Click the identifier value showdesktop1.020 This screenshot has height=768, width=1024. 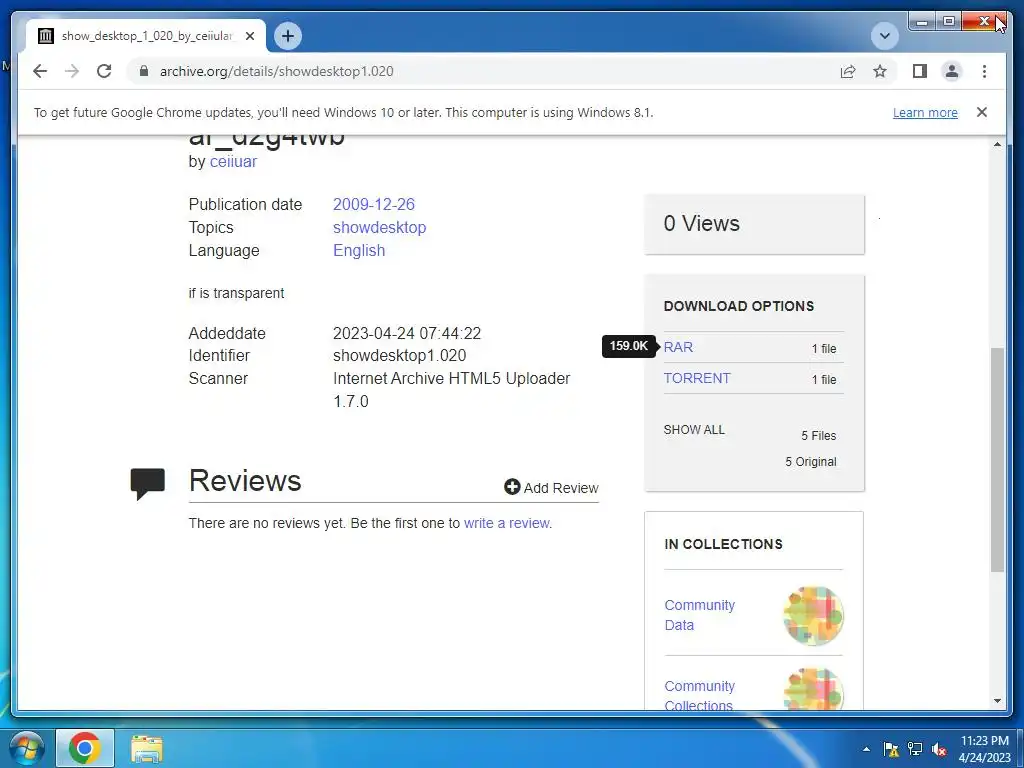click(x=400, y=356)
